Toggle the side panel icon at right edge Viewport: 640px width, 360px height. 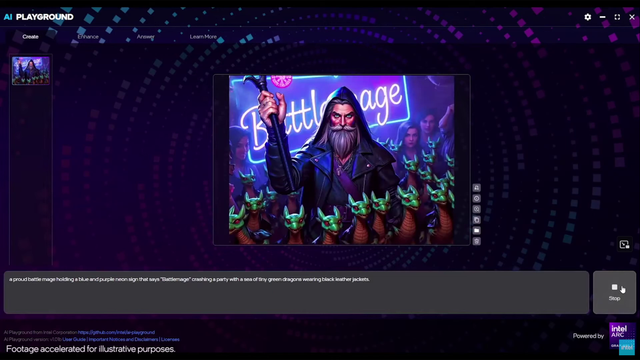pyautogui.click(x=624, y=244)
